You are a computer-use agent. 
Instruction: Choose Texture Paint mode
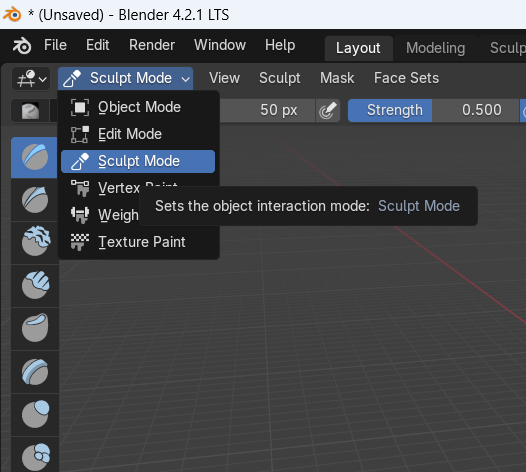(x=138, y=242)
